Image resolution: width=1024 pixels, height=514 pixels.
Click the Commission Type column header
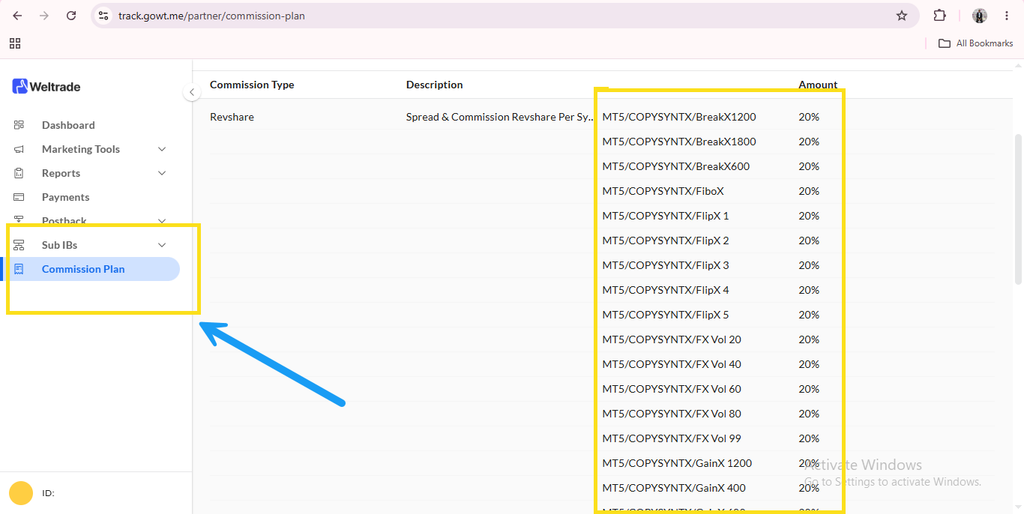pos(252,85)
